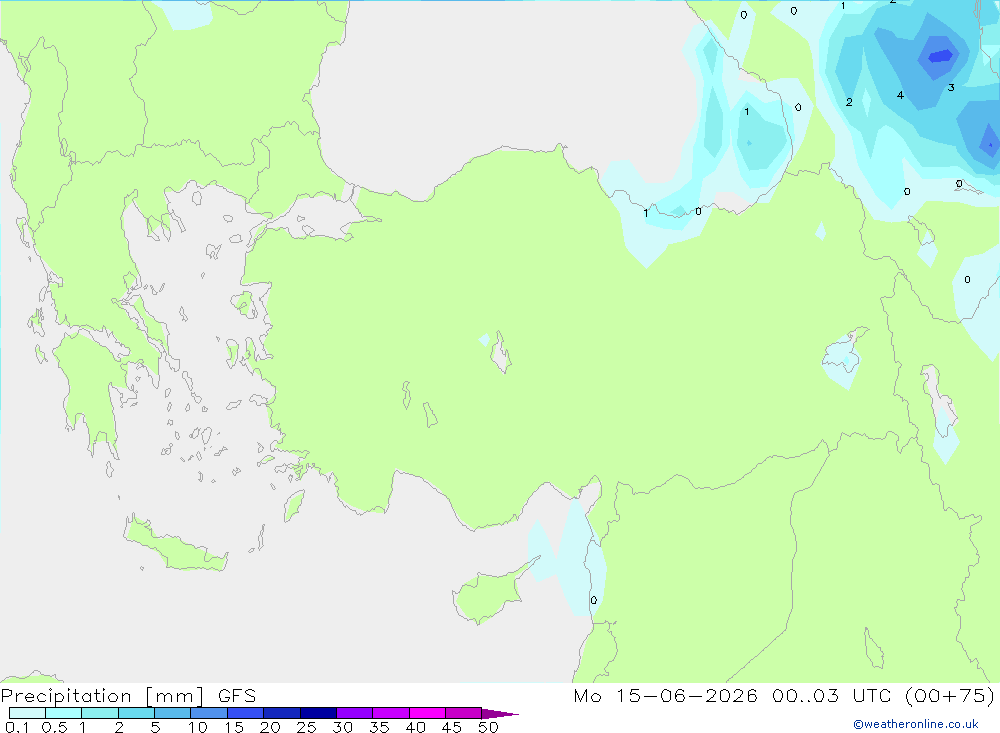Select the 5–10 mm legend color swatch
Screen dimensions: 1000x733
pyautogui.click(x=173, y=713)
